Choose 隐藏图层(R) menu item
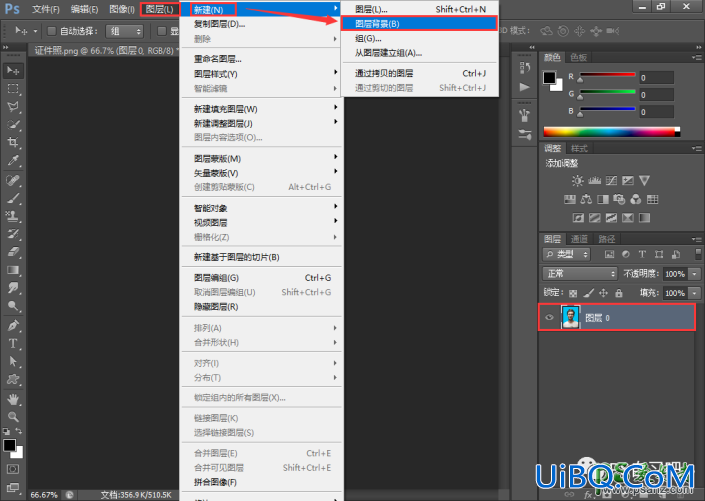 [x=261, y=306]
